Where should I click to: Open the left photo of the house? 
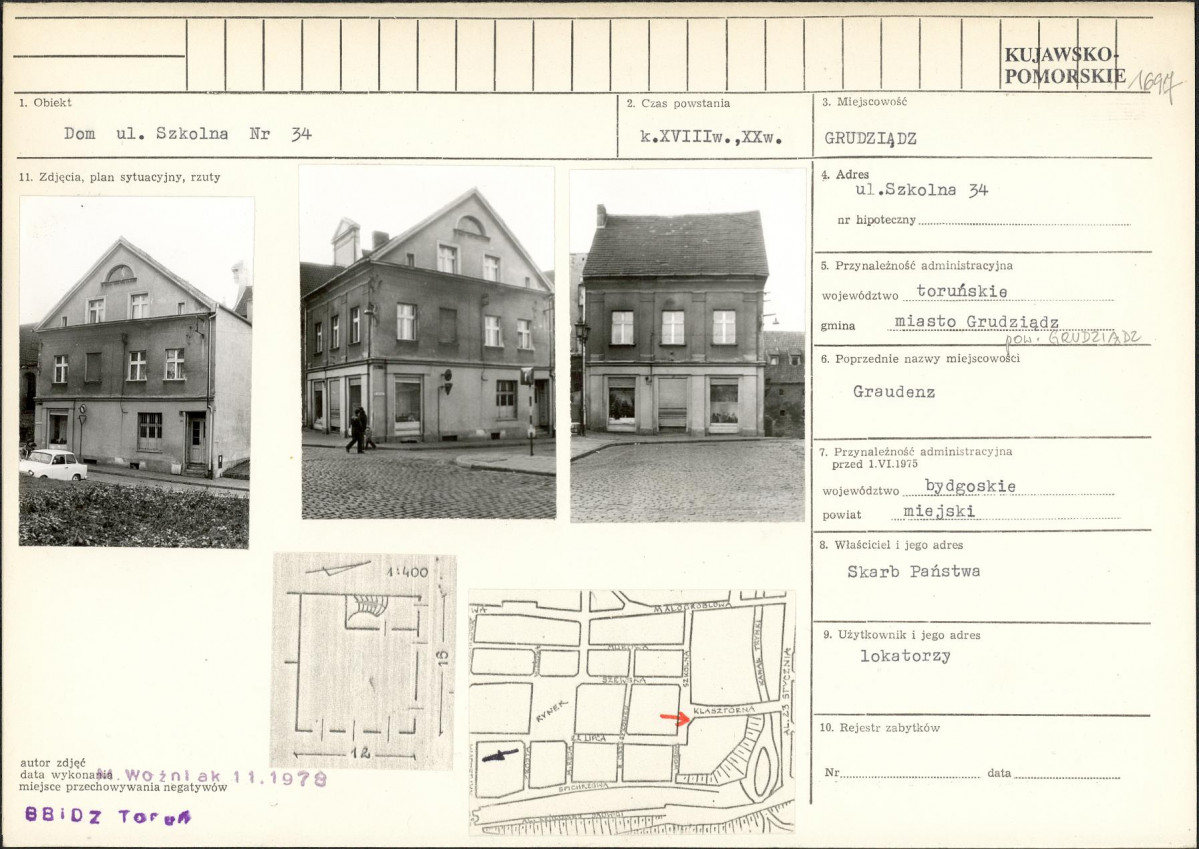coord(135,371)
